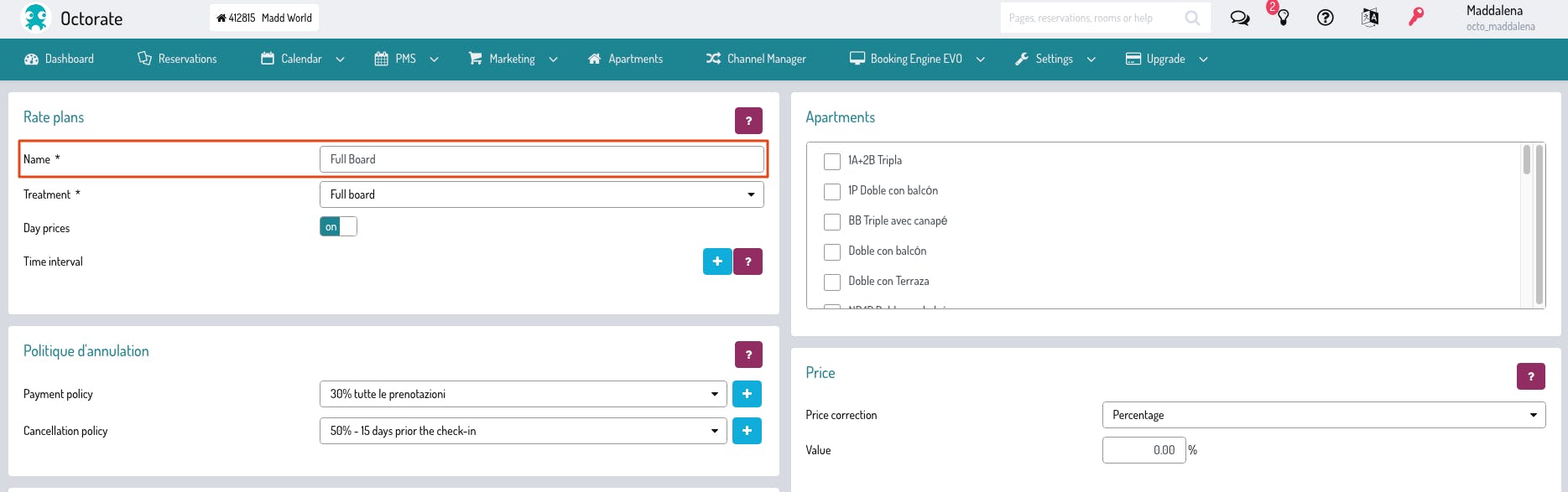Click the Dashboard palette icon

32,60
